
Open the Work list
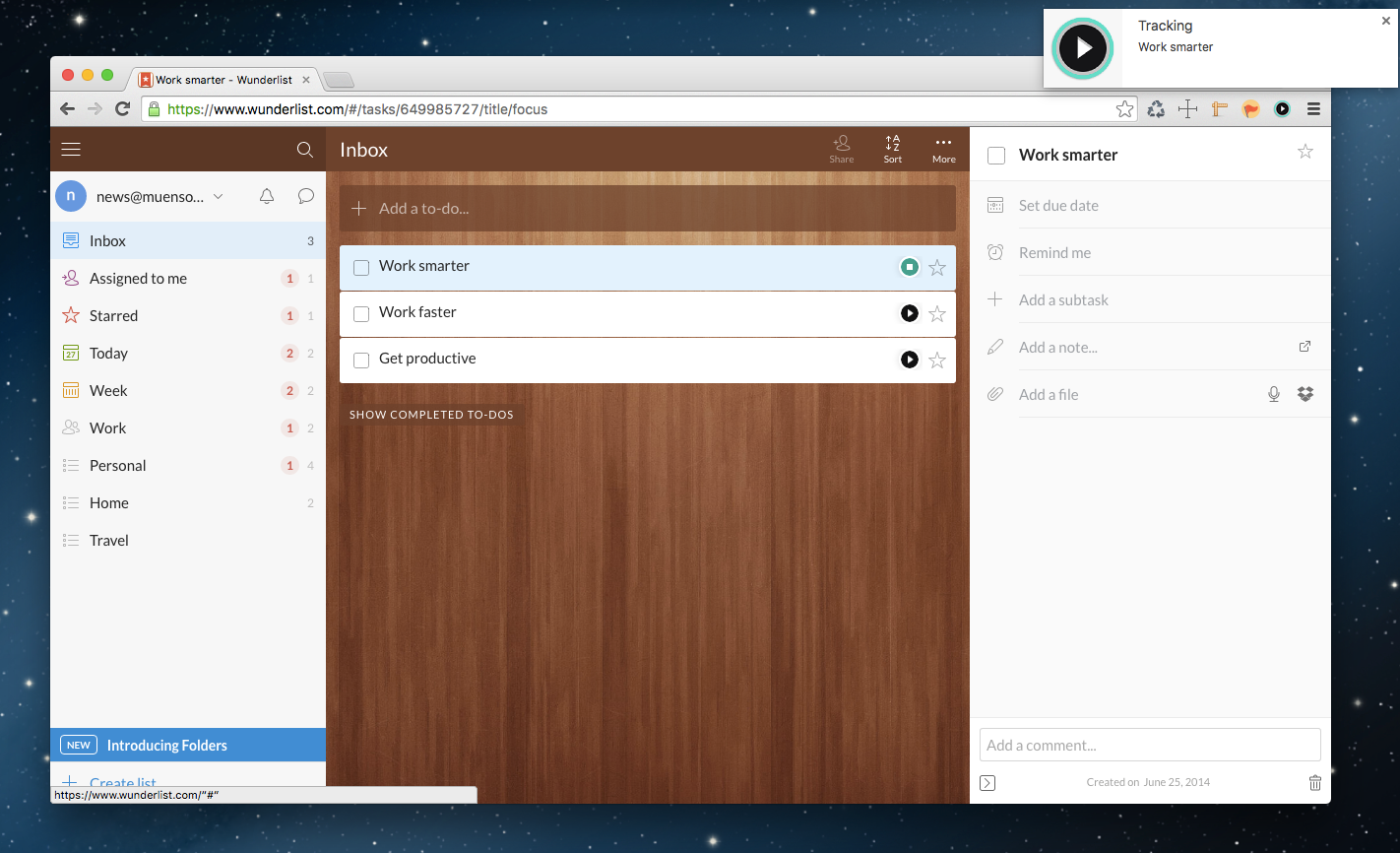[x=188, y=427]
